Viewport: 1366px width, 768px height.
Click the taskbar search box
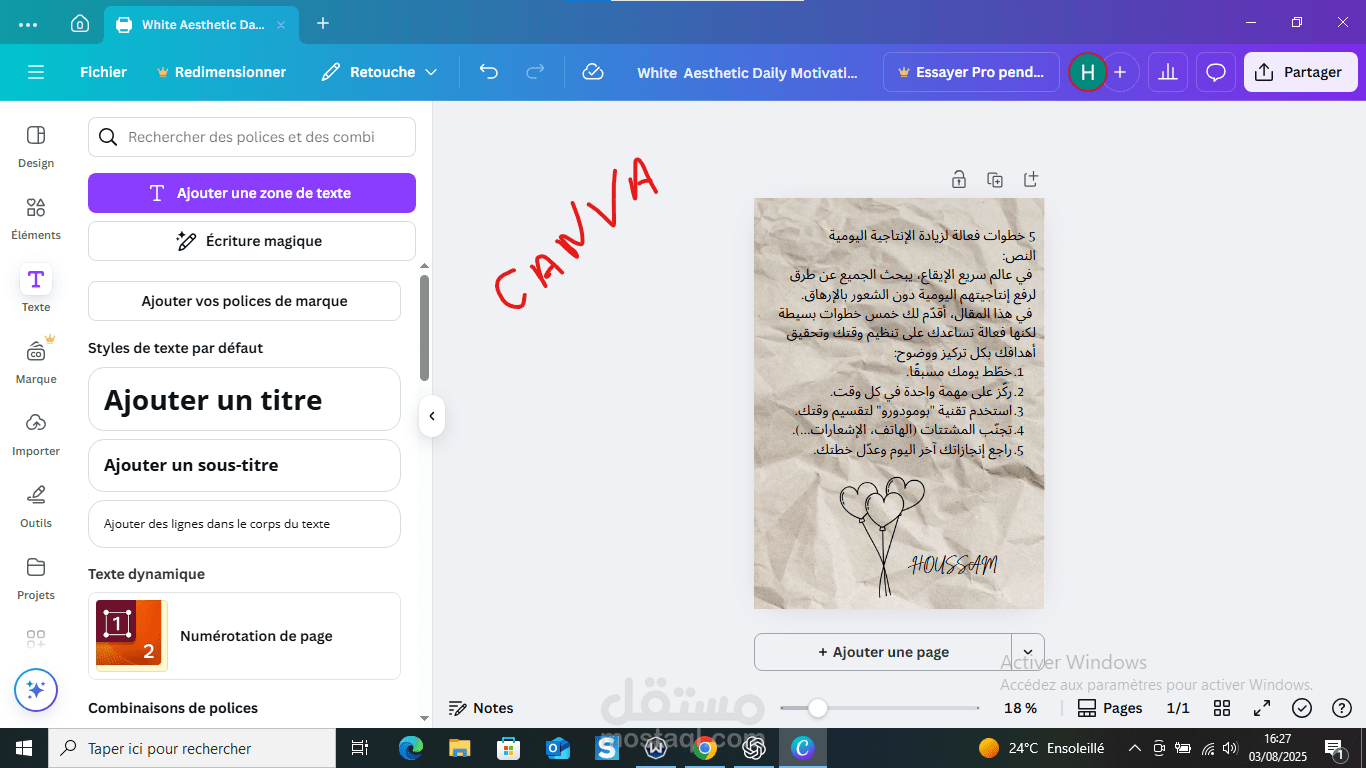192,748
